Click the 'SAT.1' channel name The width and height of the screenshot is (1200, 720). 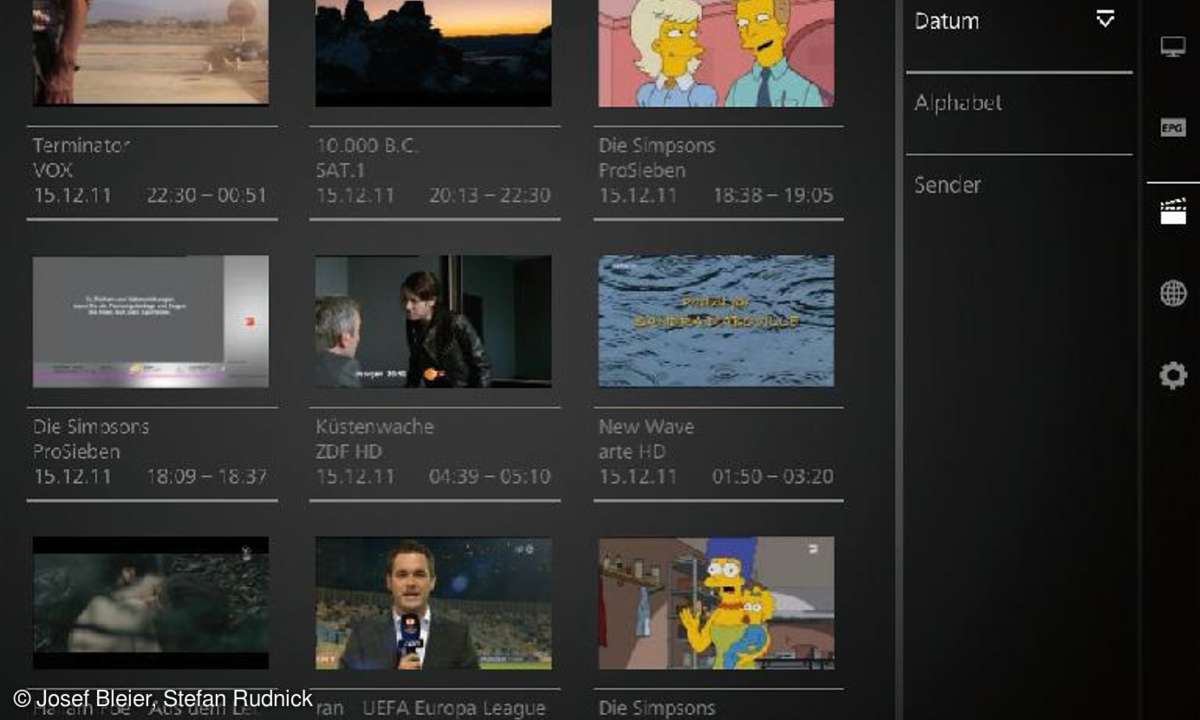coord(340,170)
